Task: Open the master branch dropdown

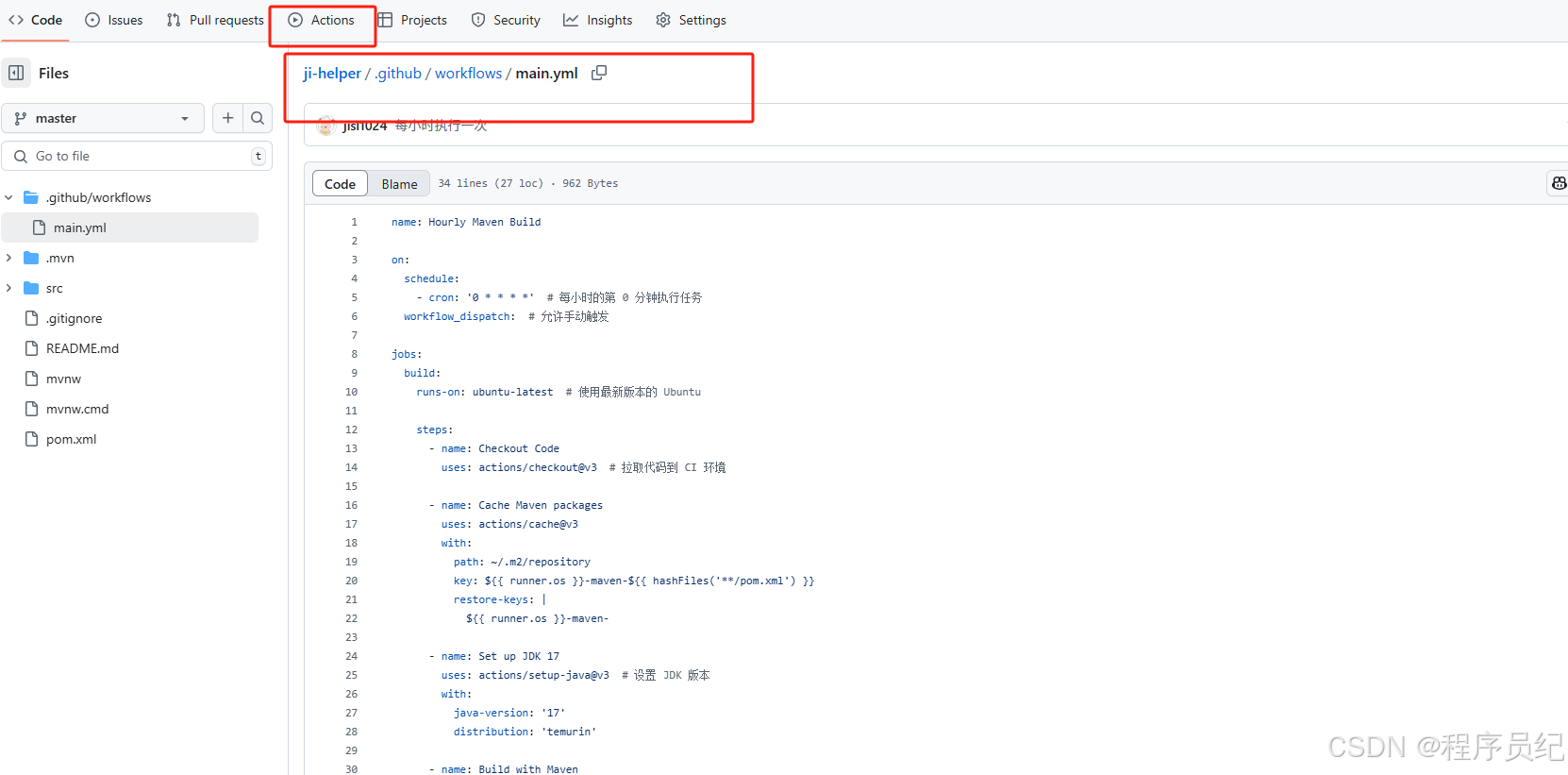Action: point(103,118)
